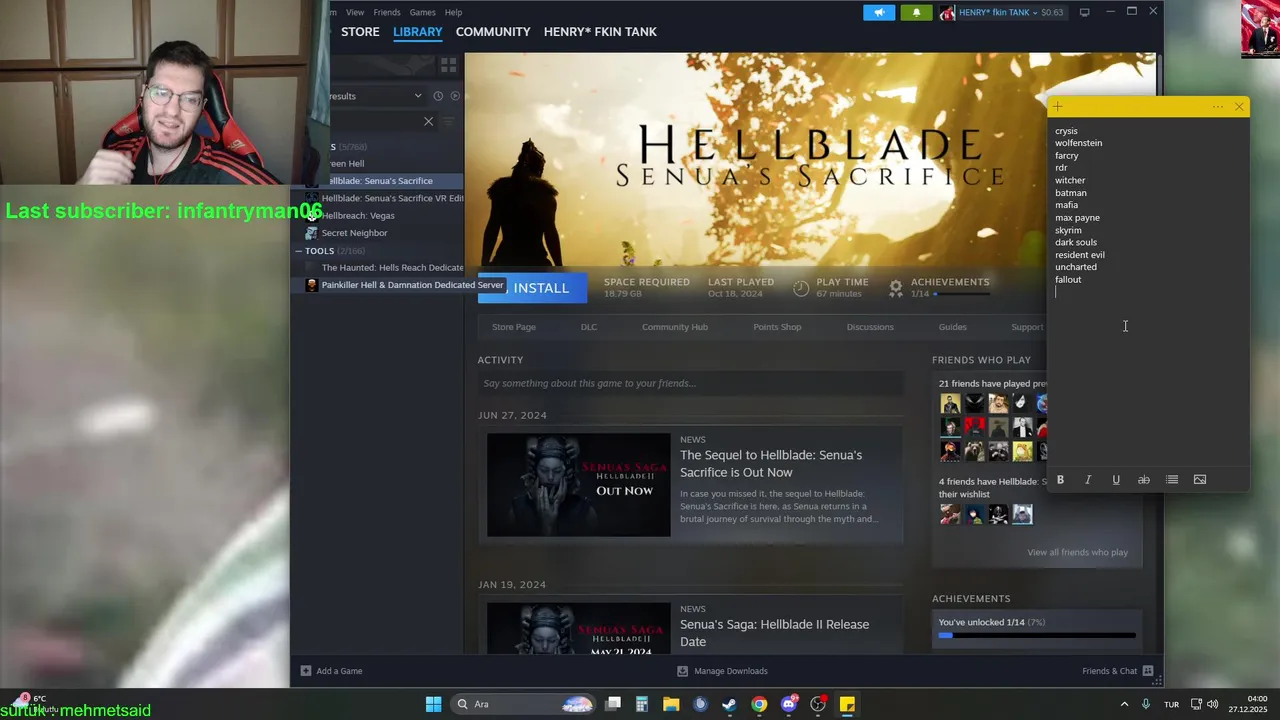This screenshot has width=1280, height=720.
Task: Open the Help menu
Action: pyautogui.click(x=453, y=12)
